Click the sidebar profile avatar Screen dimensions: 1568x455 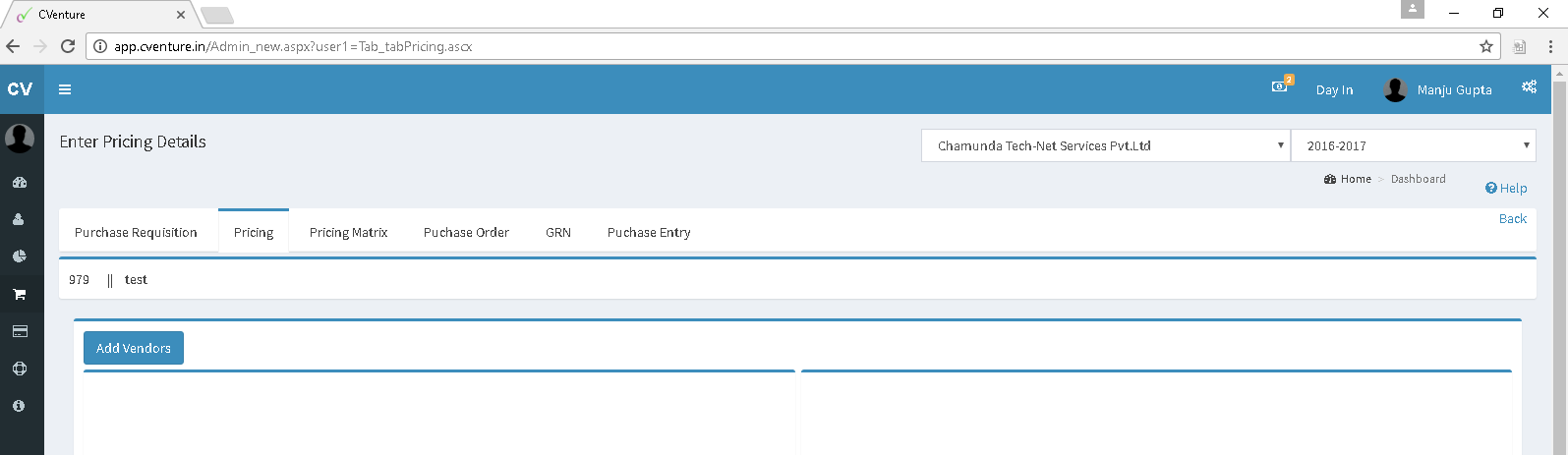click(20, 139)
